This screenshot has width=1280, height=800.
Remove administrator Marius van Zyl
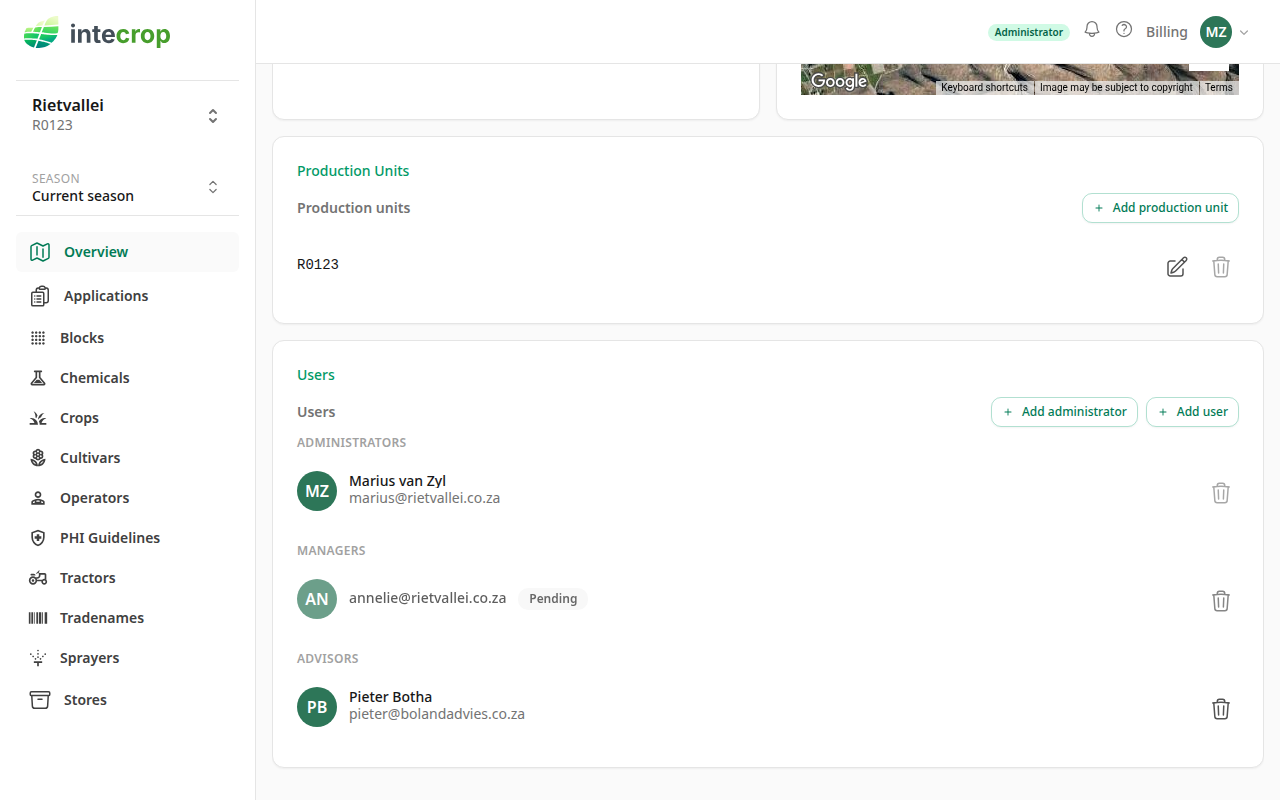coord(1221,493)
